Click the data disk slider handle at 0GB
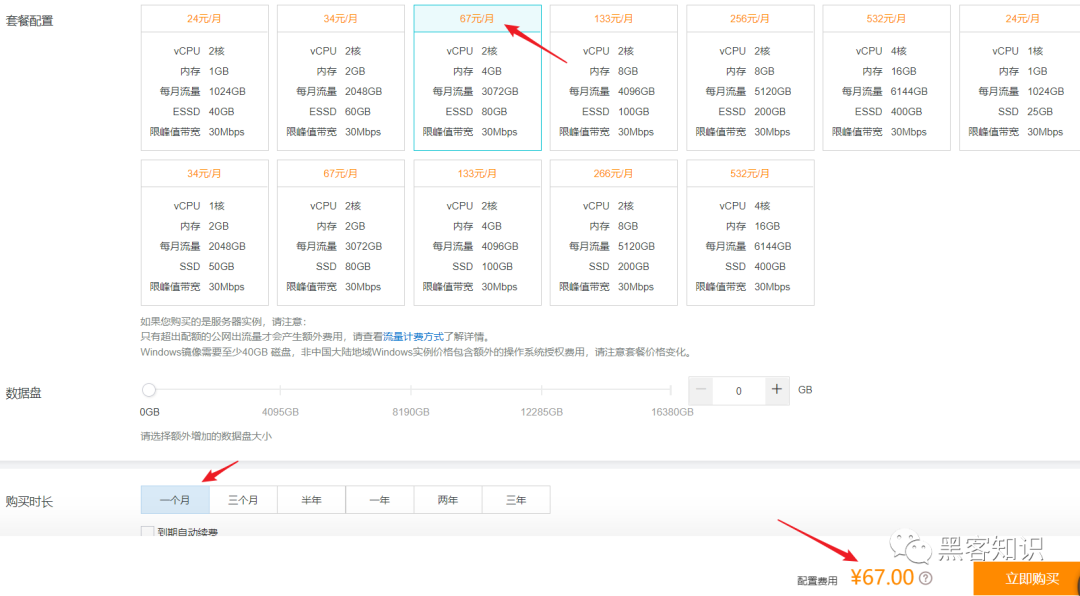This screenshot has width=1080, height=596. [x=149, y=391]
